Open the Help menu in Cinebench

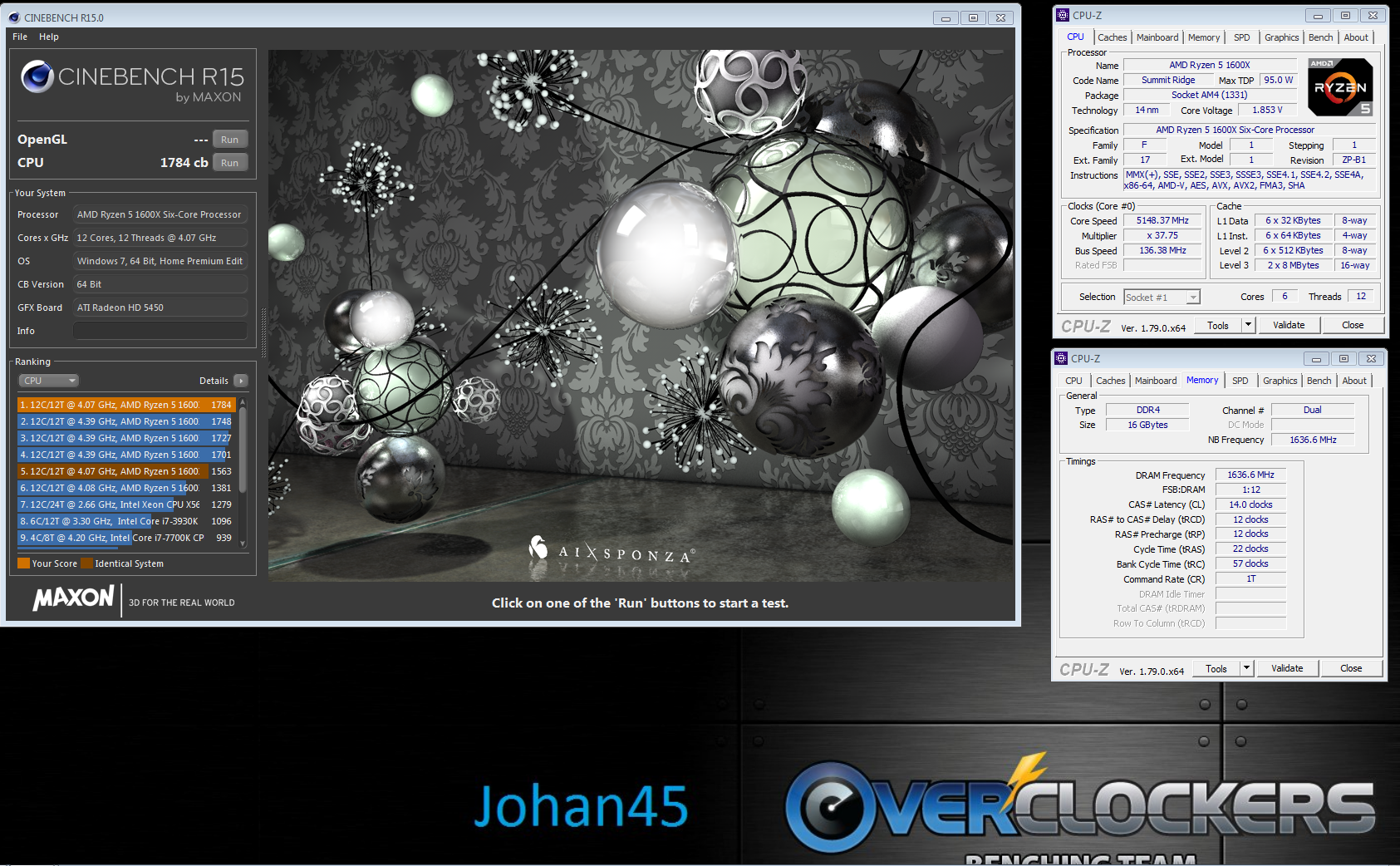click(x=49, y=37)
